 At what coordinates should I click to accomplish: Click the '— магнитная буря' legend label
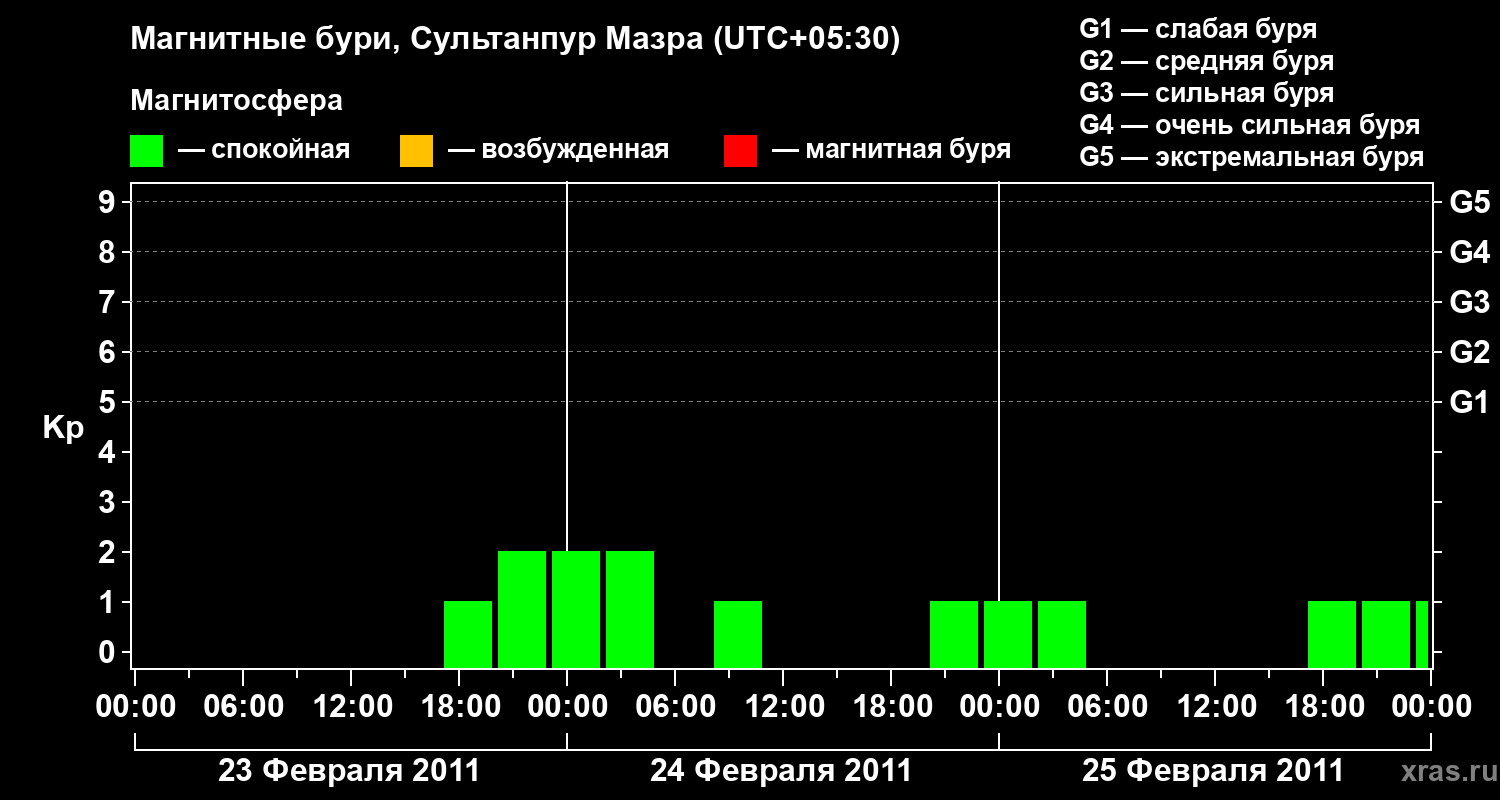tap(891, 151)
